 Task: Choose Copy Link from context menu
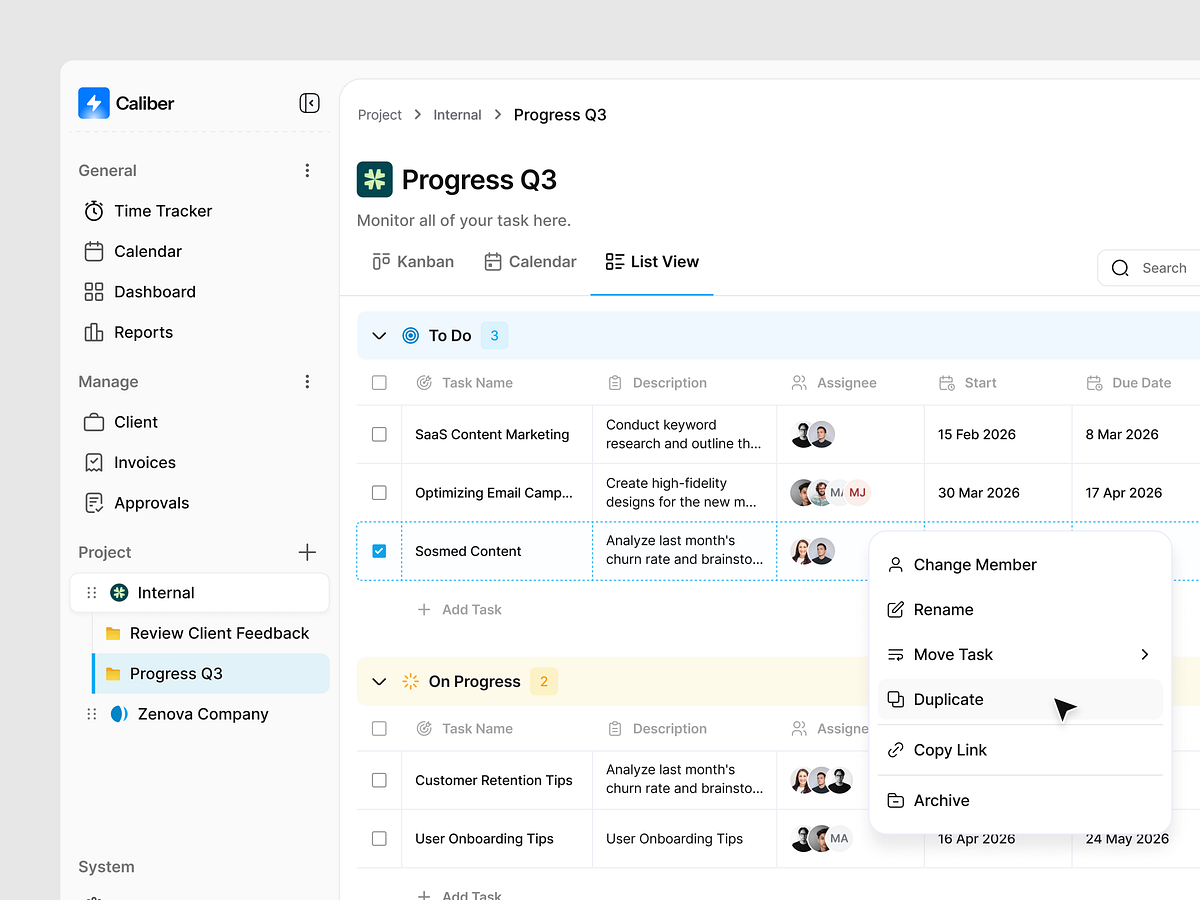[x=1020, y=750]
